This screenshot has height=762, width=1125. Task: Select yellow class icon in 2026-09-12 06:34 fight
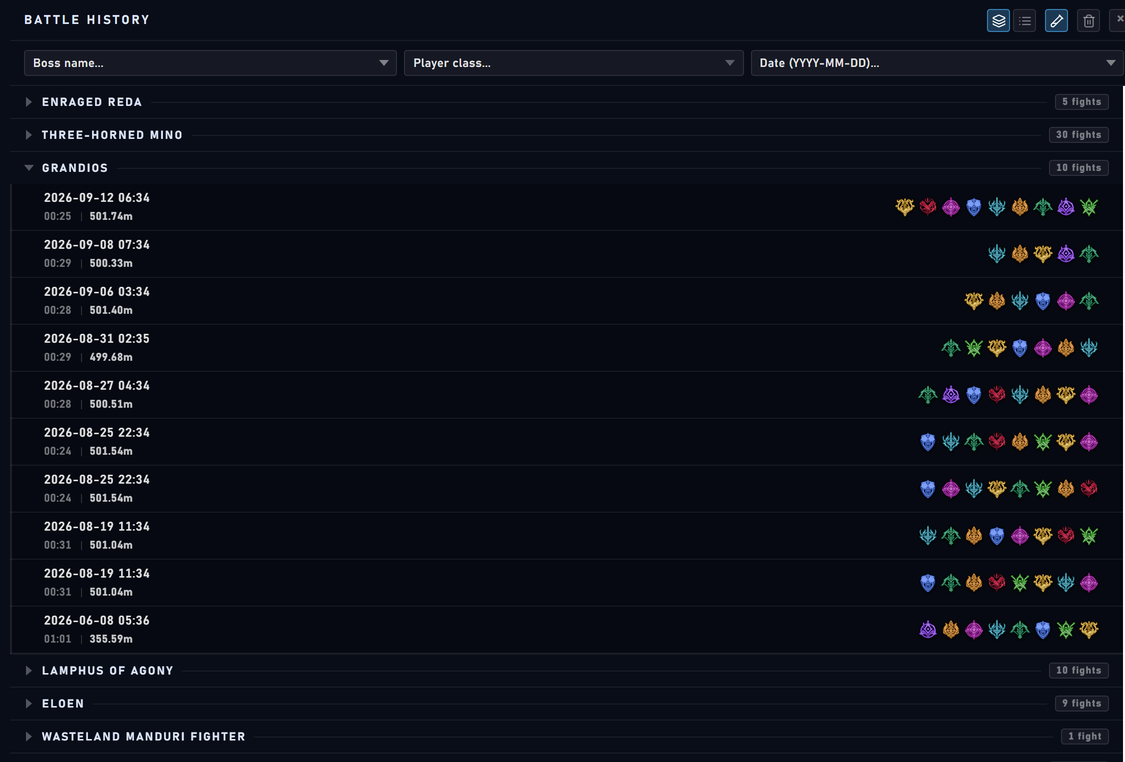905,207
